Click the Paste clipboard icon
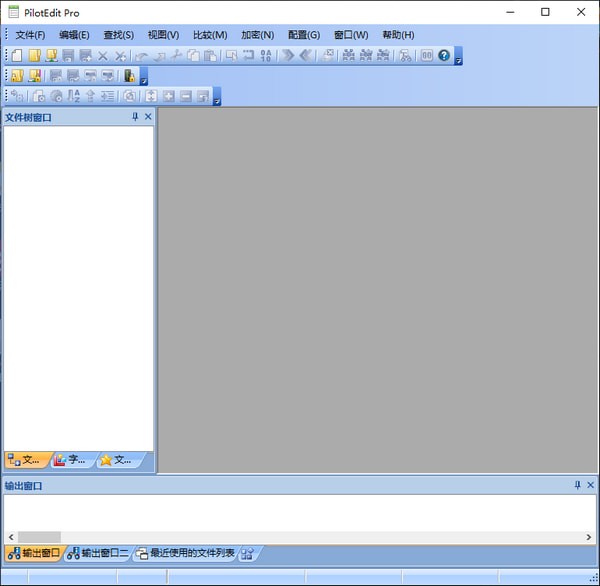Screen dimensions: 600x586 coord(210,56)
